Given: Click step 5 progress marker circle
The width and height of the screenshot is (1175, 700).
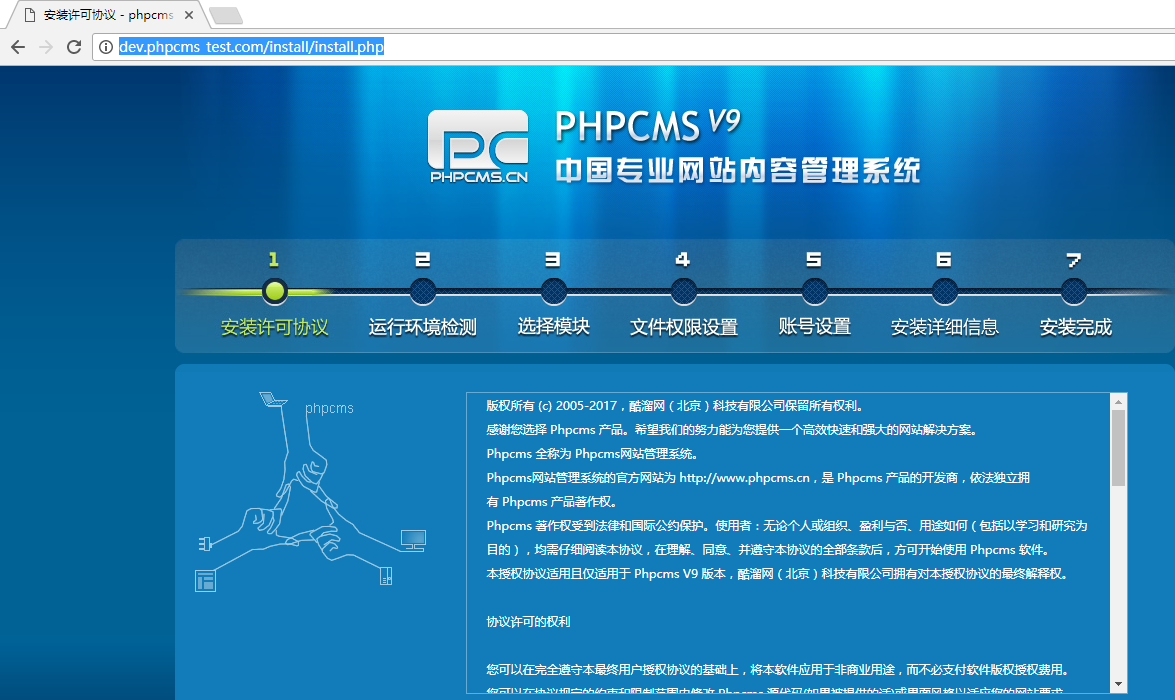Looking at the screenshot, I should (814, 291).
